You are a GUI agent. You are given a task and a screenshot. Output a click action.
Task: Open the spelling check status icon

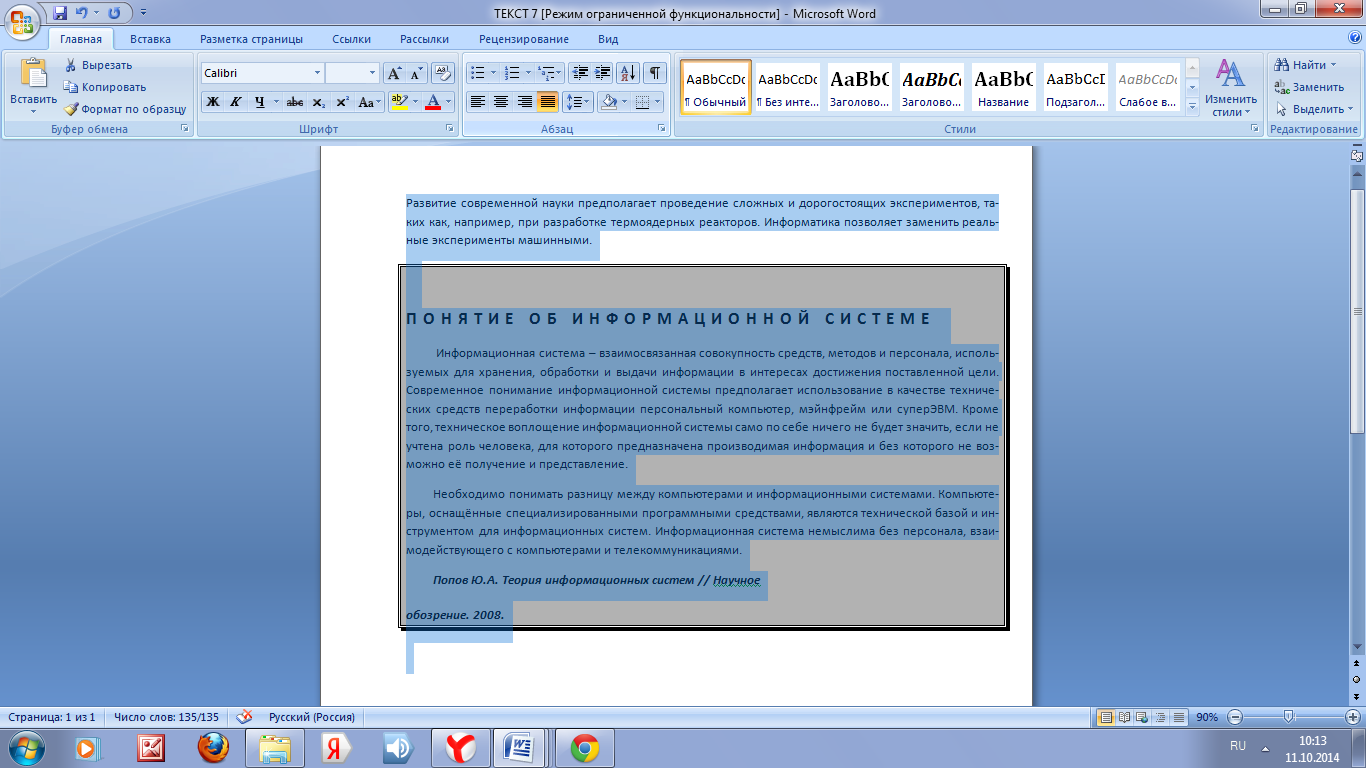[x=243, y=717]
